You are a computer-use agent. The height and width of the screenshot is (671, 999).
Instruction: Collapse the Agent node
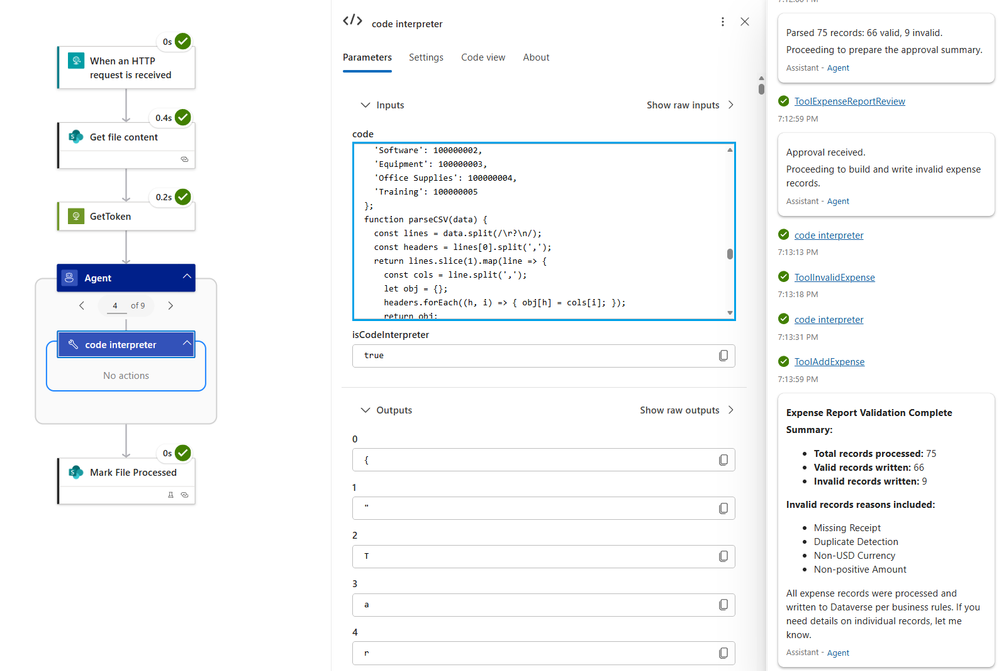click(187, 277)
